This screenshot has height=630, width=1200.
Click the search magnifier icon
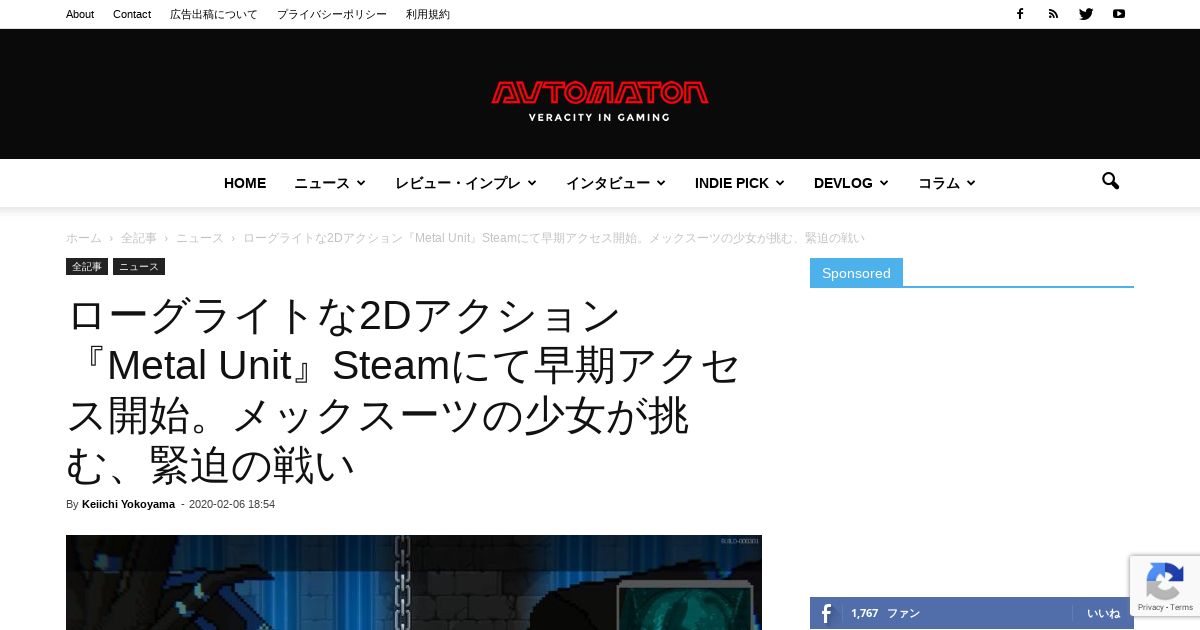1110,182
